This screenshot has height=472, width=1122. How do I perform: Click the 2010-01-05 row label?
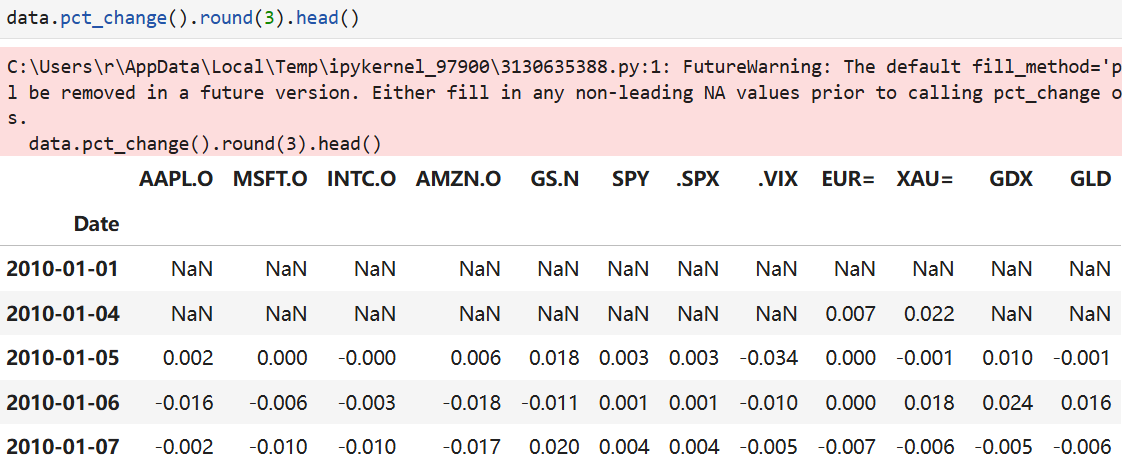pyautogui.click(x=62, y=358)
